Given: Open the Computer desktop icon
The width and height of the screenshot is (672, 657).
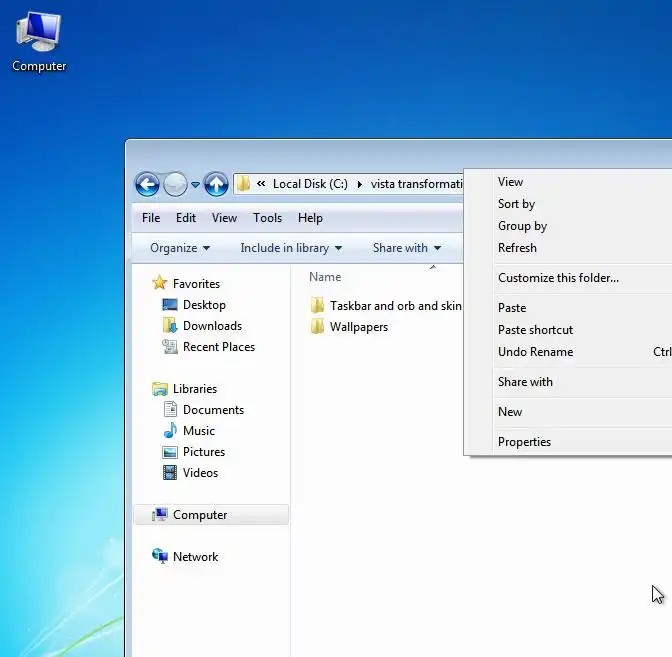Looking at the screenshot, I should click(x=39, y=42).
